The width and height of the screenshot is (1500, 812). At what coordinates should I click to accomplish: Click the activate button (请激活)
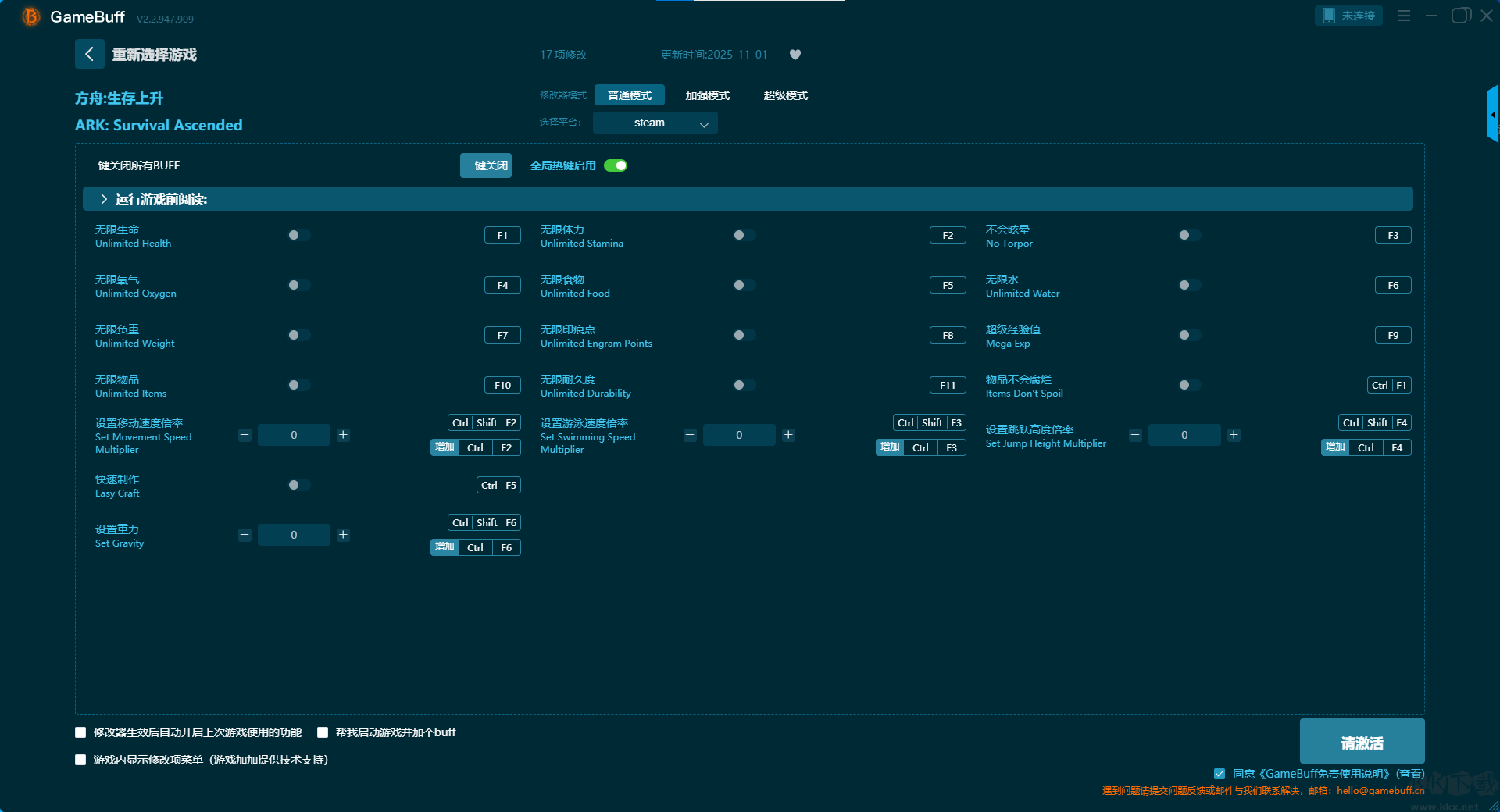(x=1361, y=742)
